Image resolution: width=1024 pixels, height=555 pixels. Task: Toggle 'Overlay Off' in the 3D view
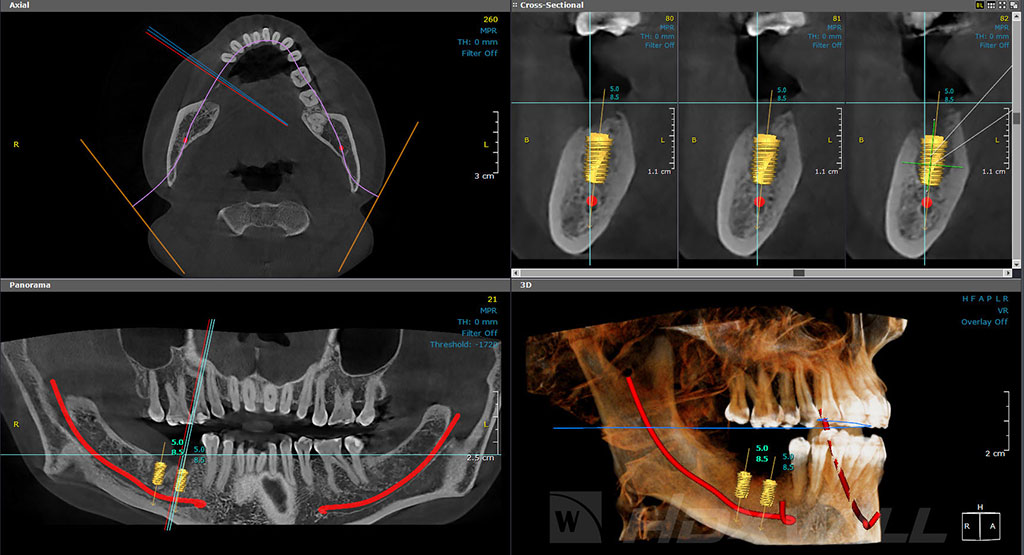[x=983, y=323]
